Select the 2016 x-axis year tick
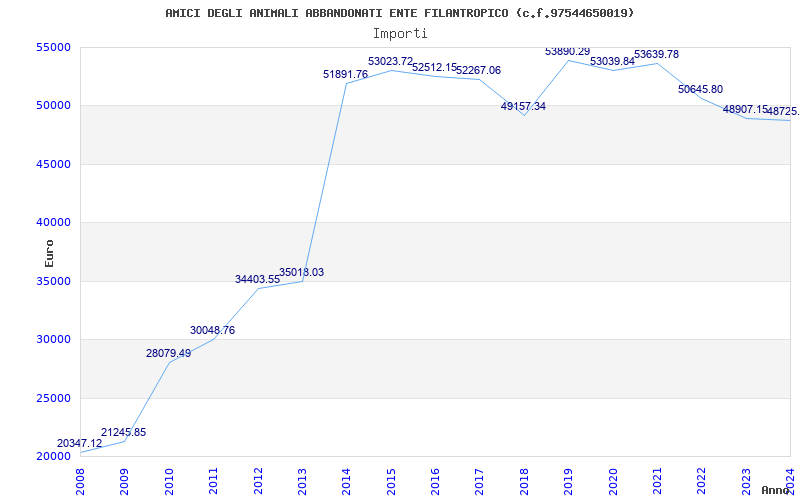 [435, 479]
